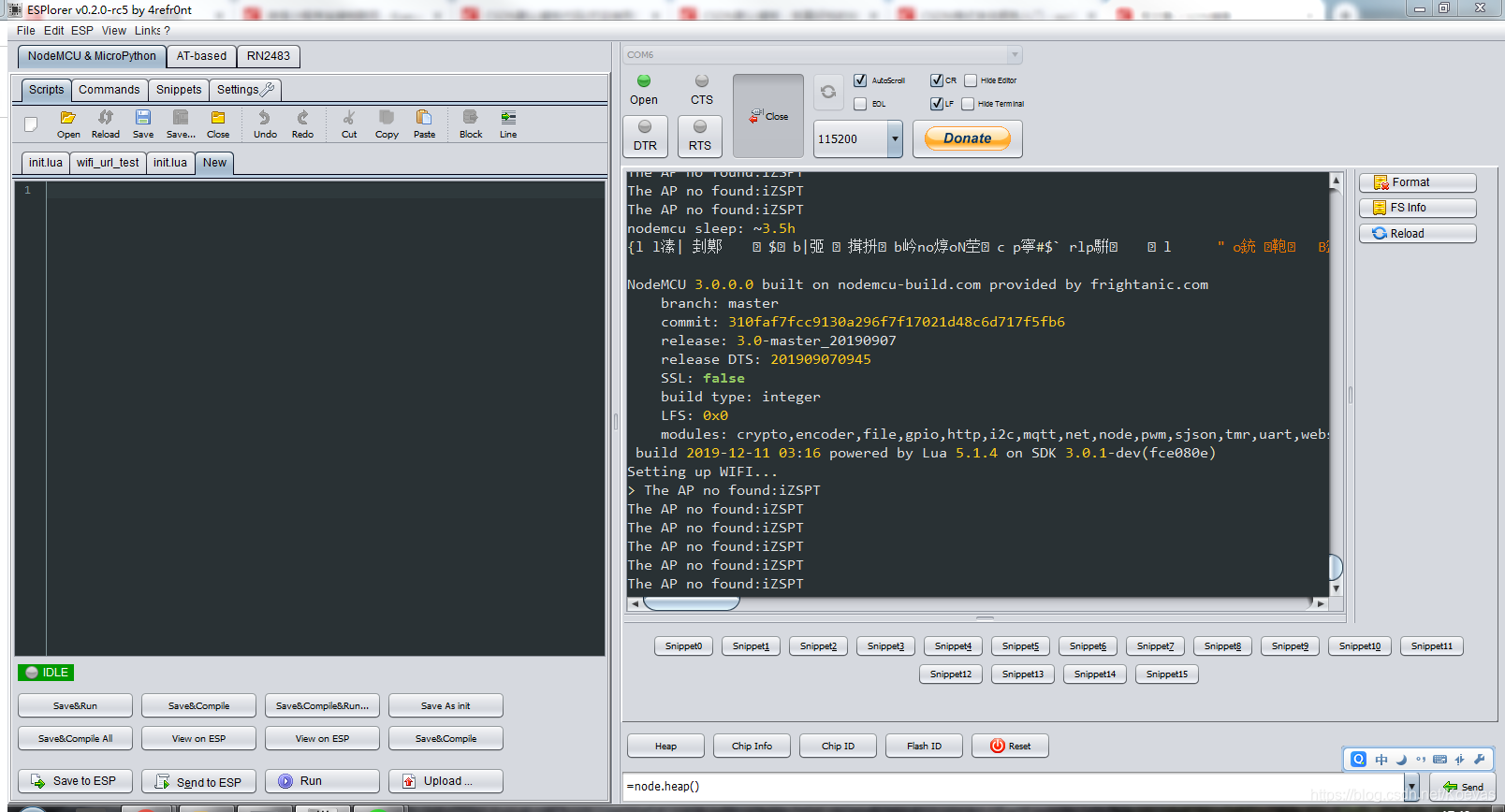The image size is (1505, 812).
Task: Click the Save As init button
Action: (446, 706)
